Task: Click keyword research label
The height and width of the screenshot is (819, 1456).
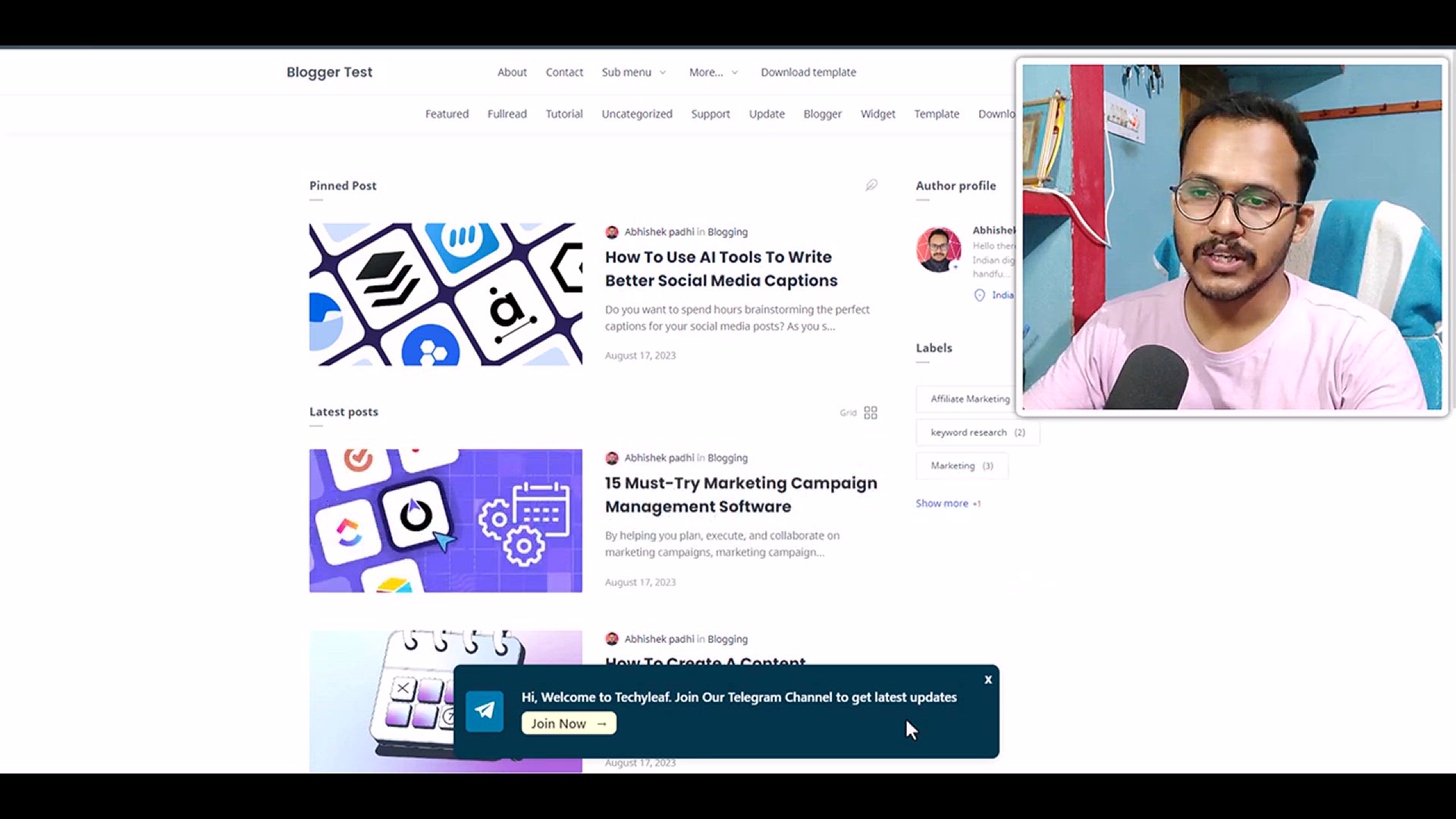Action: [x=977, y=432]
